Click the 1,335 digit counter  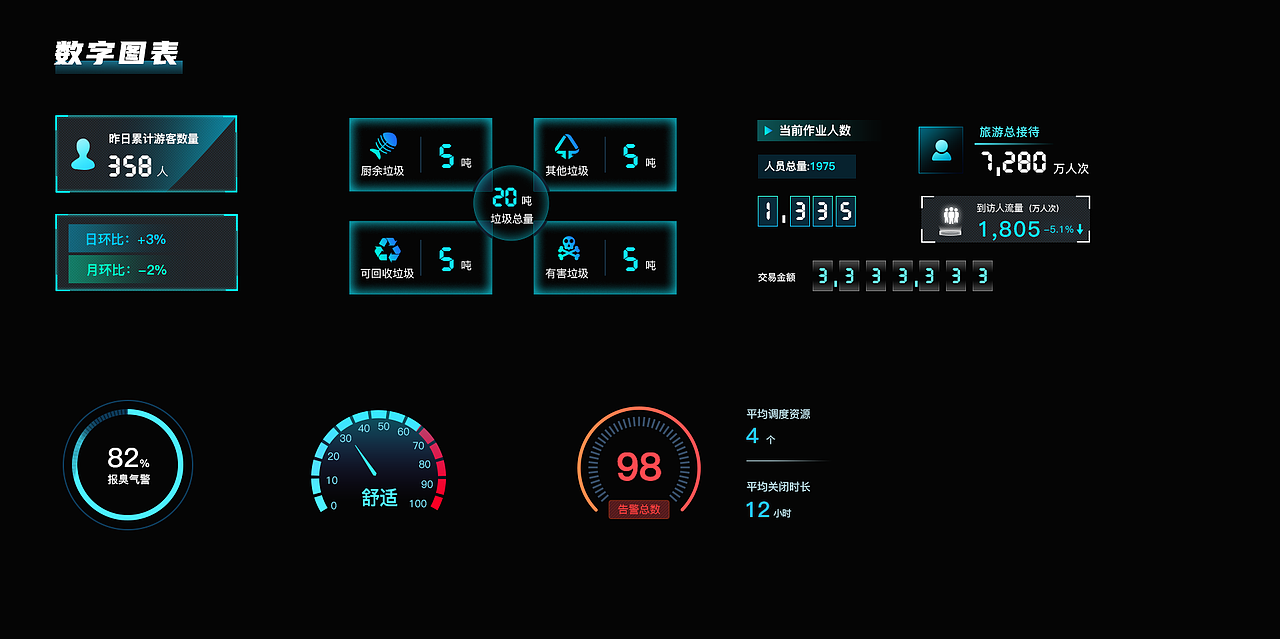point(806,211)
